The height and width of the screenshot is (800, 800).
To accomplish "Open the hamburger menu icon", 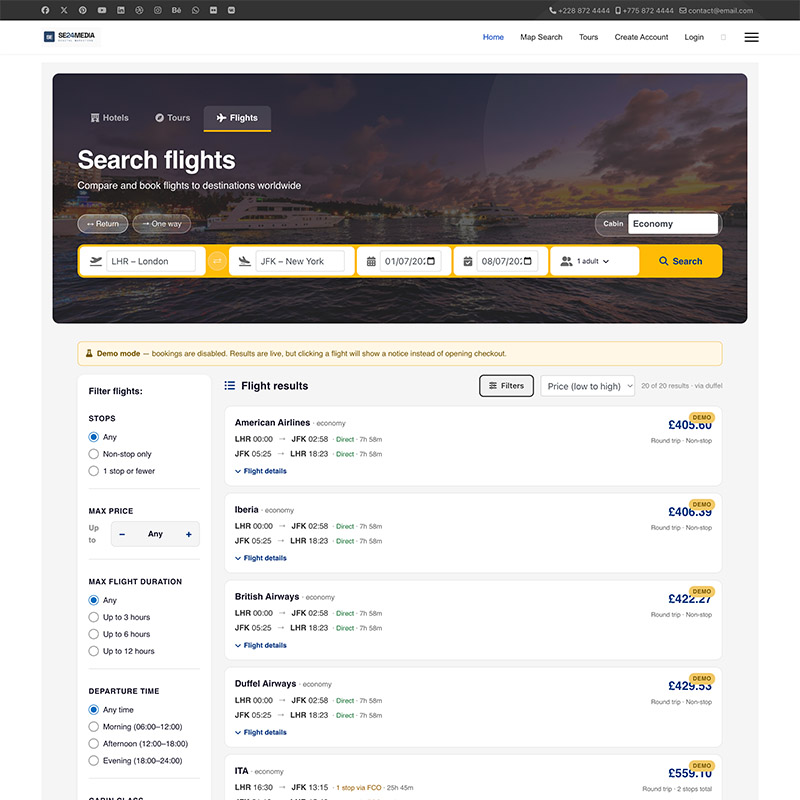I will (751, 37).
